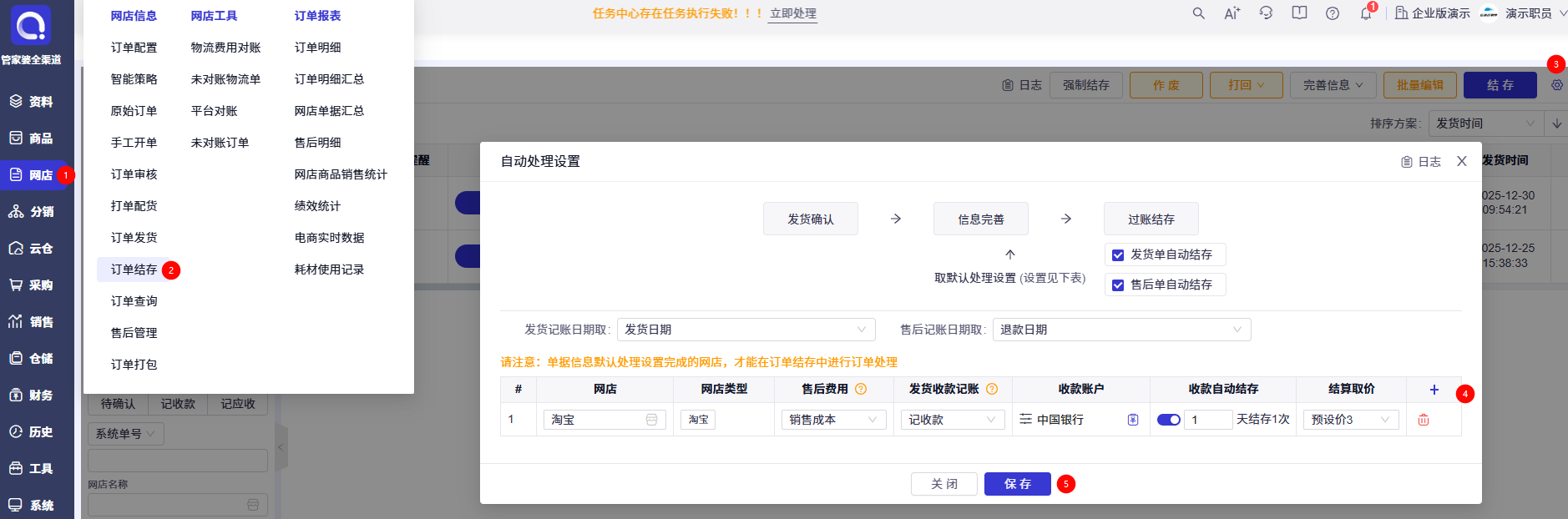Open the 财务 sidebar module
Viewport: 1568px width, 519px height.
tap(32, 396)
